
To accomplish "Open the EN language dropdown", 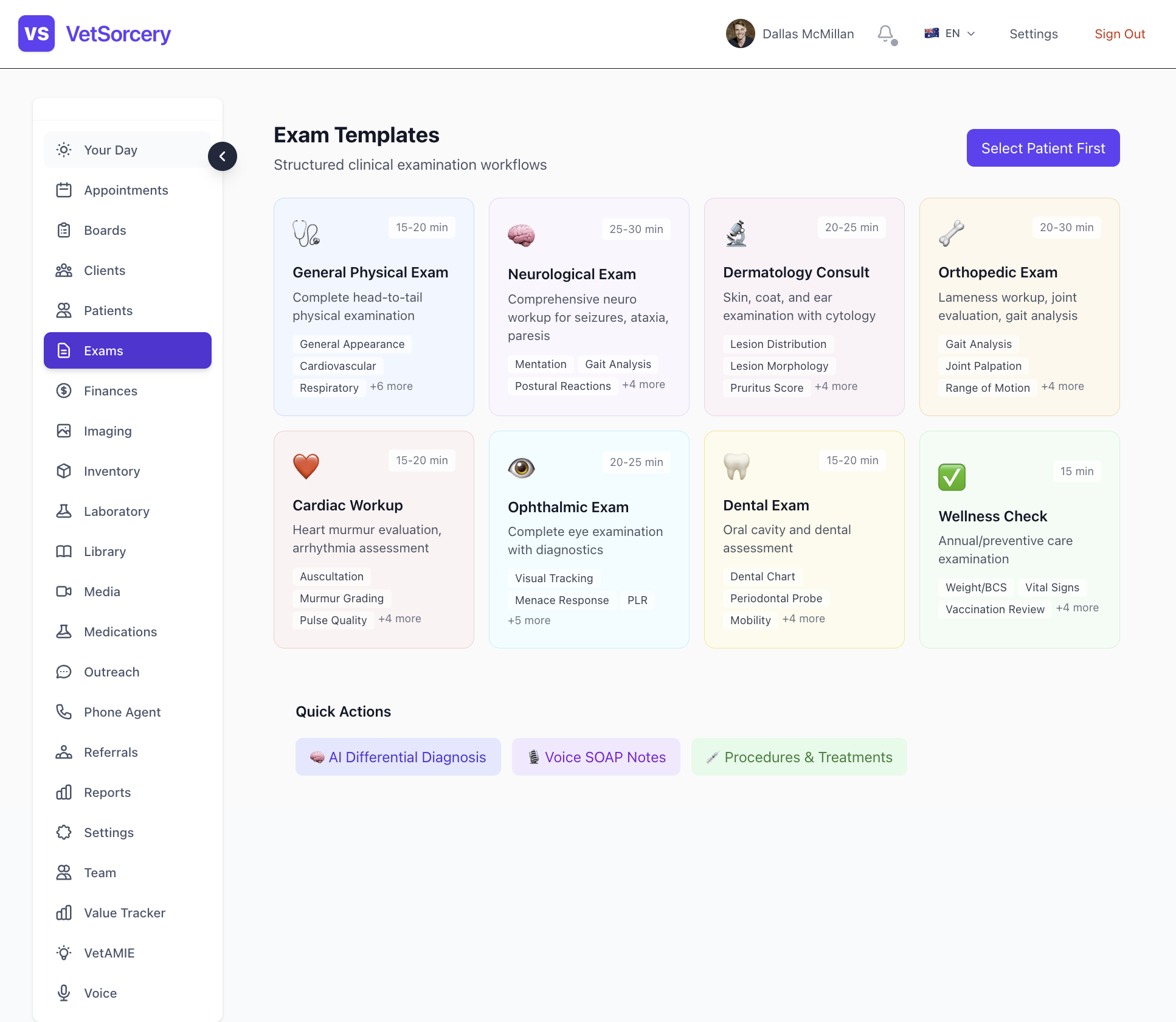I will click(950, 34).
